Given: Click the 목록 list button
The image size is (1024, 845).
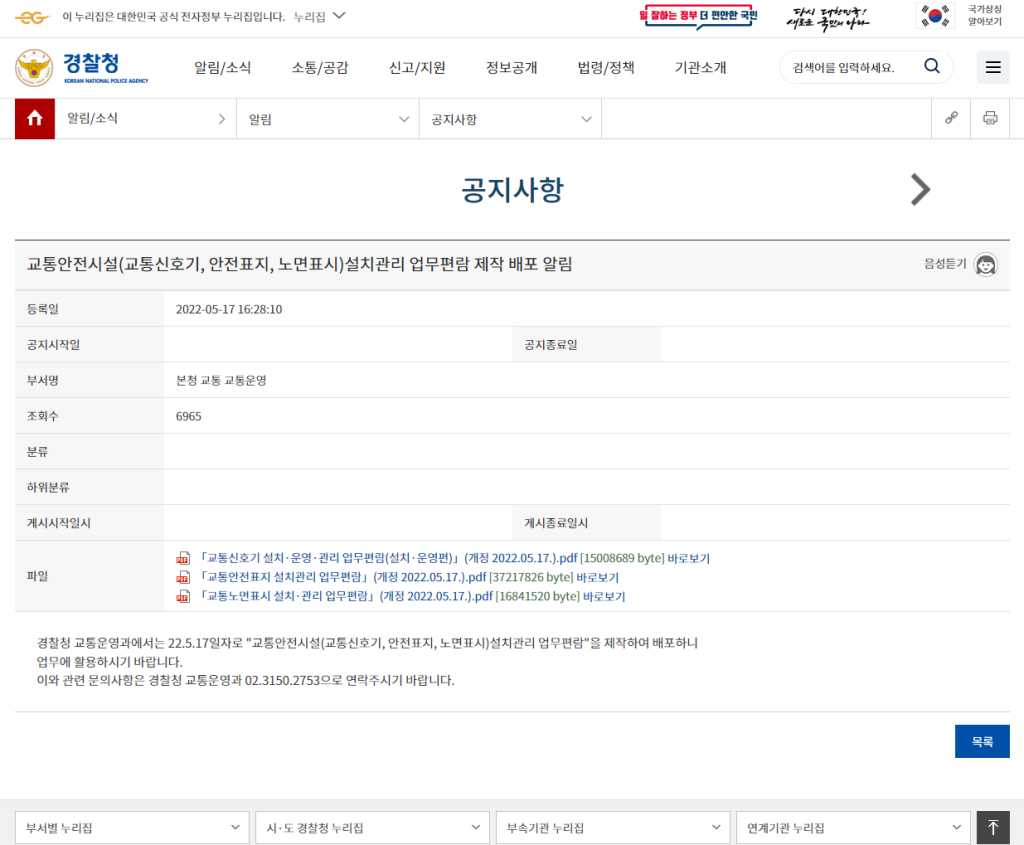Looking at the screenshot, I should 982,741.
